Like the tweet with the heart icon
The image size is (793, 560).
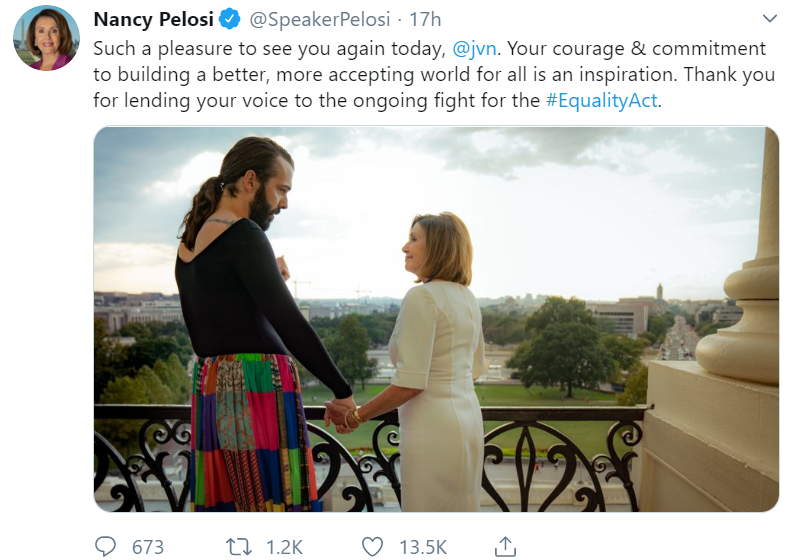tap(372, 546)
